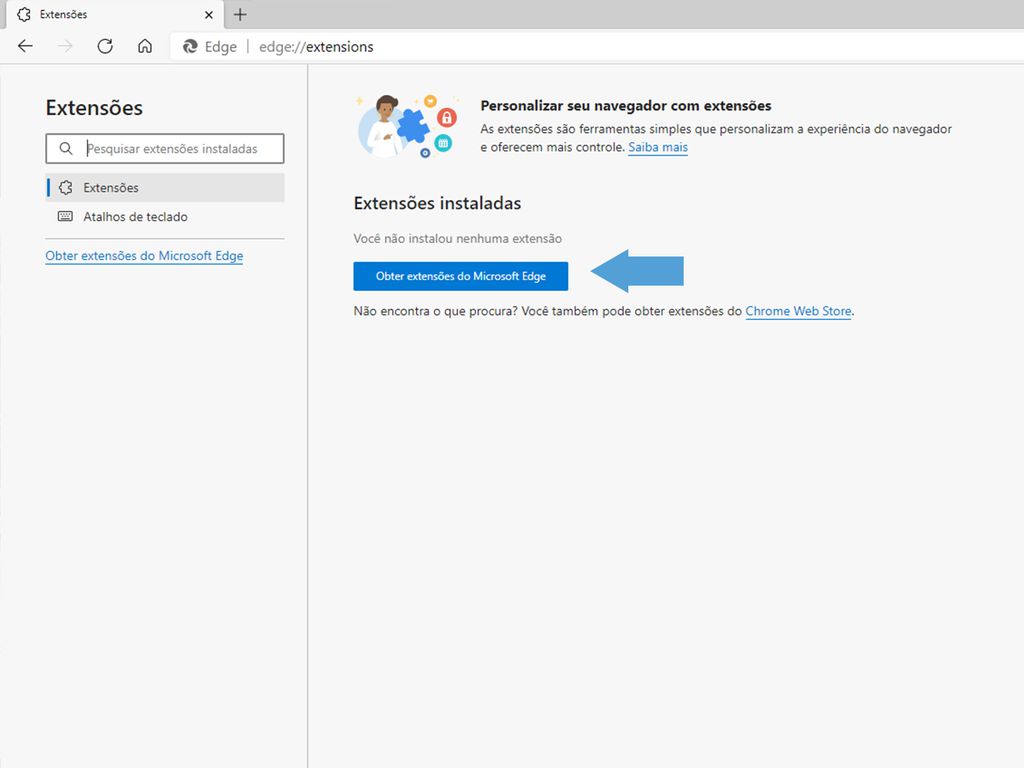Click the Extensões instaladas heading

438,203
